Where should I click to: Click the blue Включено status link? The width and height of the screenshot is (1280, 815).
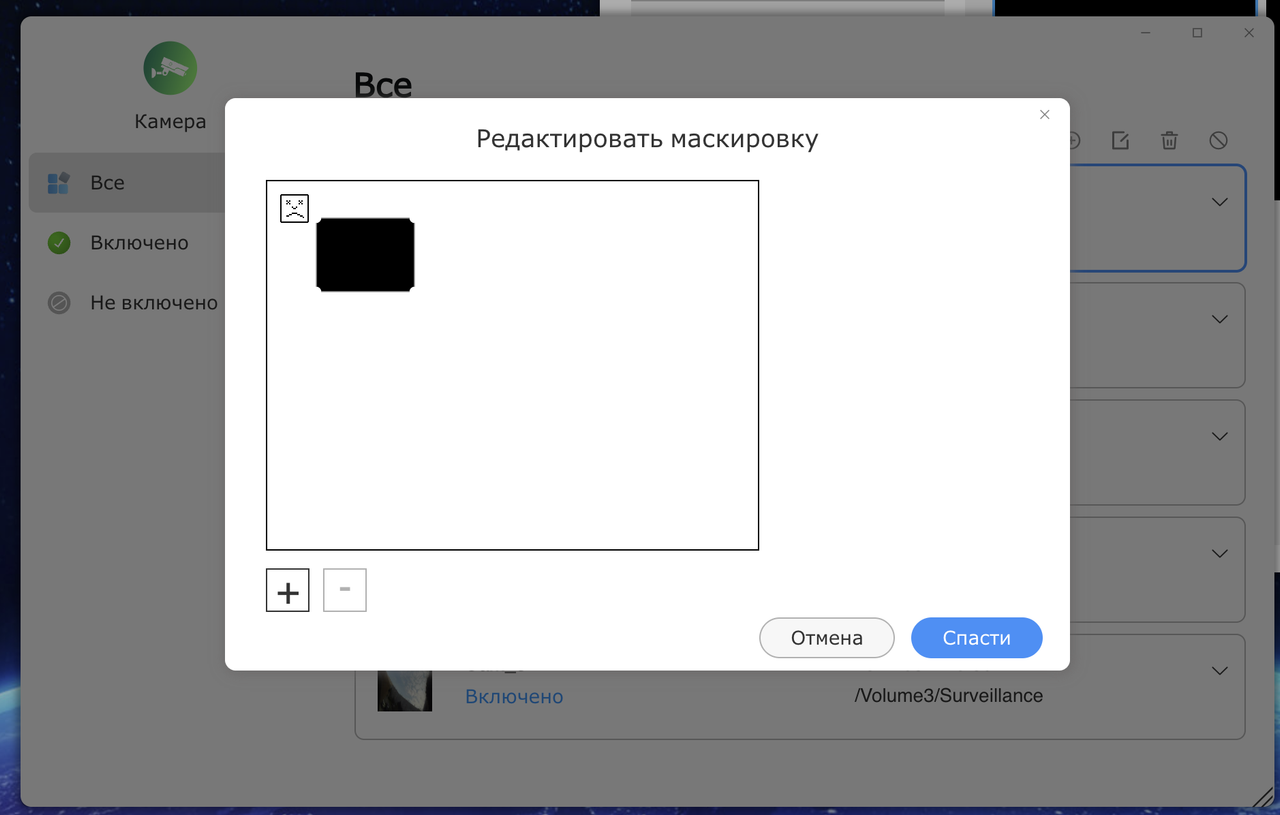(514, 696)
